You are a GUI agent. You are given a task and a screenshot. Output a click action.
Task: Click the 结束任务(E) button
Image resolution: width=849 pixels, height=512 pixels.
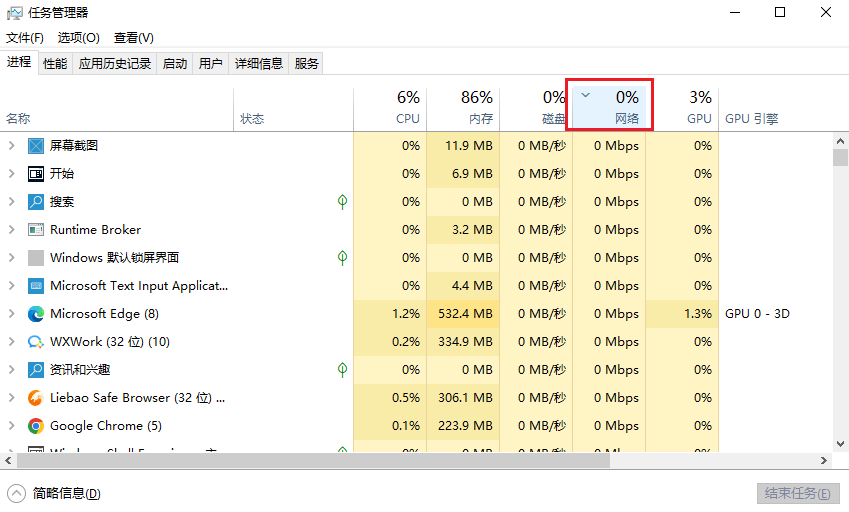[798, 494]
